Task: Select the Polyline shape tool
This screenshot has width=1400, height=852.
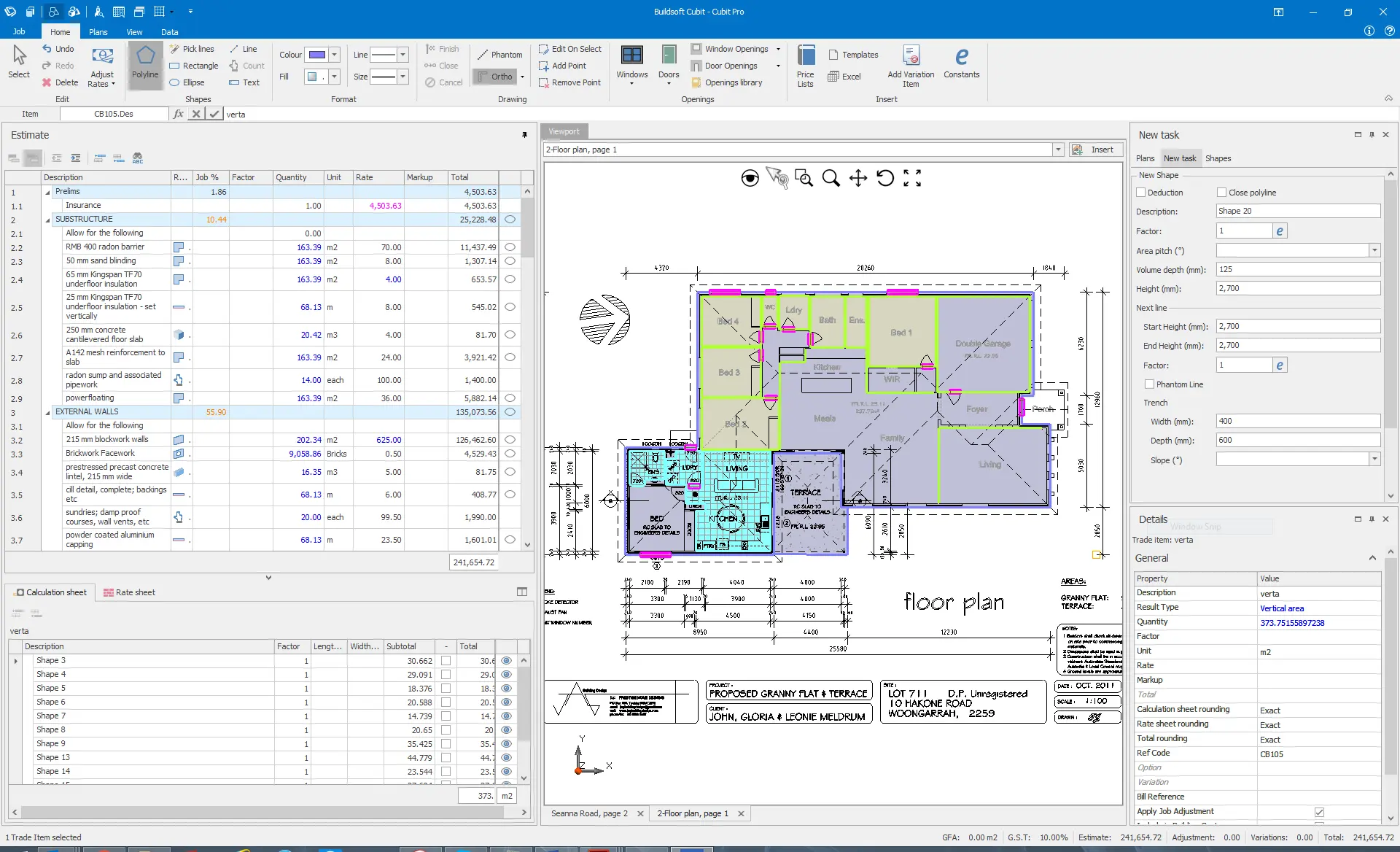Action: point(145,63)
